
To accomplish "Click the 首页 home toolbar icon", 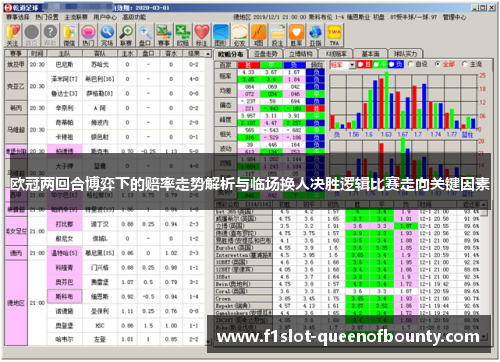I will [x=32, y=35].
